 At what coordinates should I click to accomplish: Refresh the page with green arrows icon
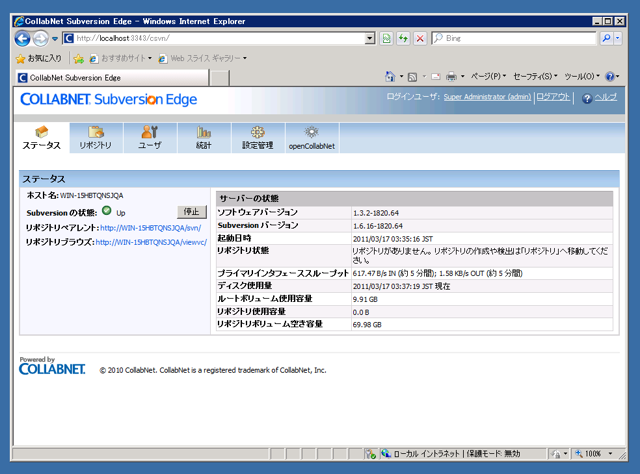[x=403, y=38]
